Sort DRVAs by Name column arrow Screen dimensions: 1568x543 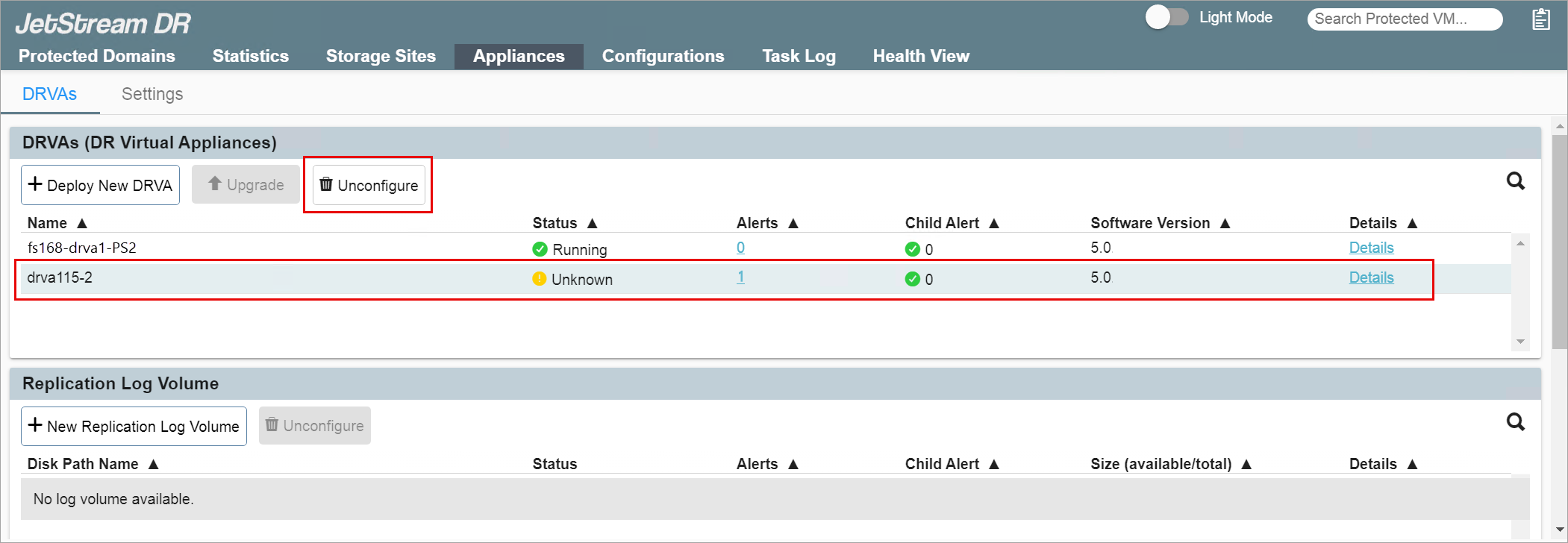click(x=82, y=223)
